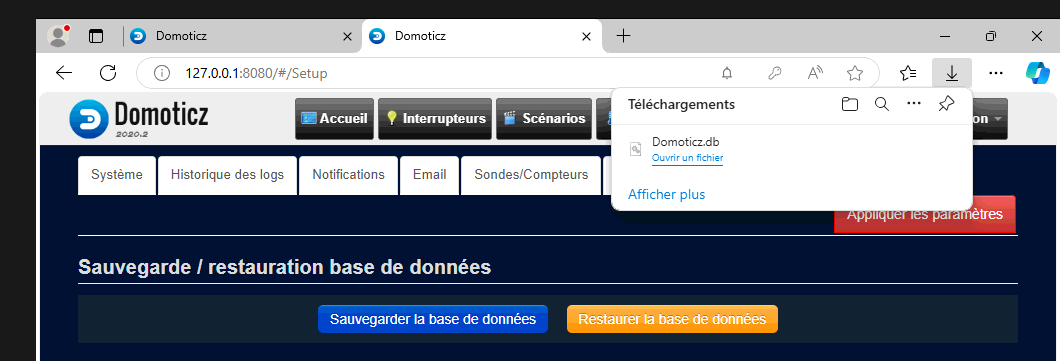This screenshot has height=361, width=1060.
Task: Click the Domoticz logo
Action: pos(139,119)
